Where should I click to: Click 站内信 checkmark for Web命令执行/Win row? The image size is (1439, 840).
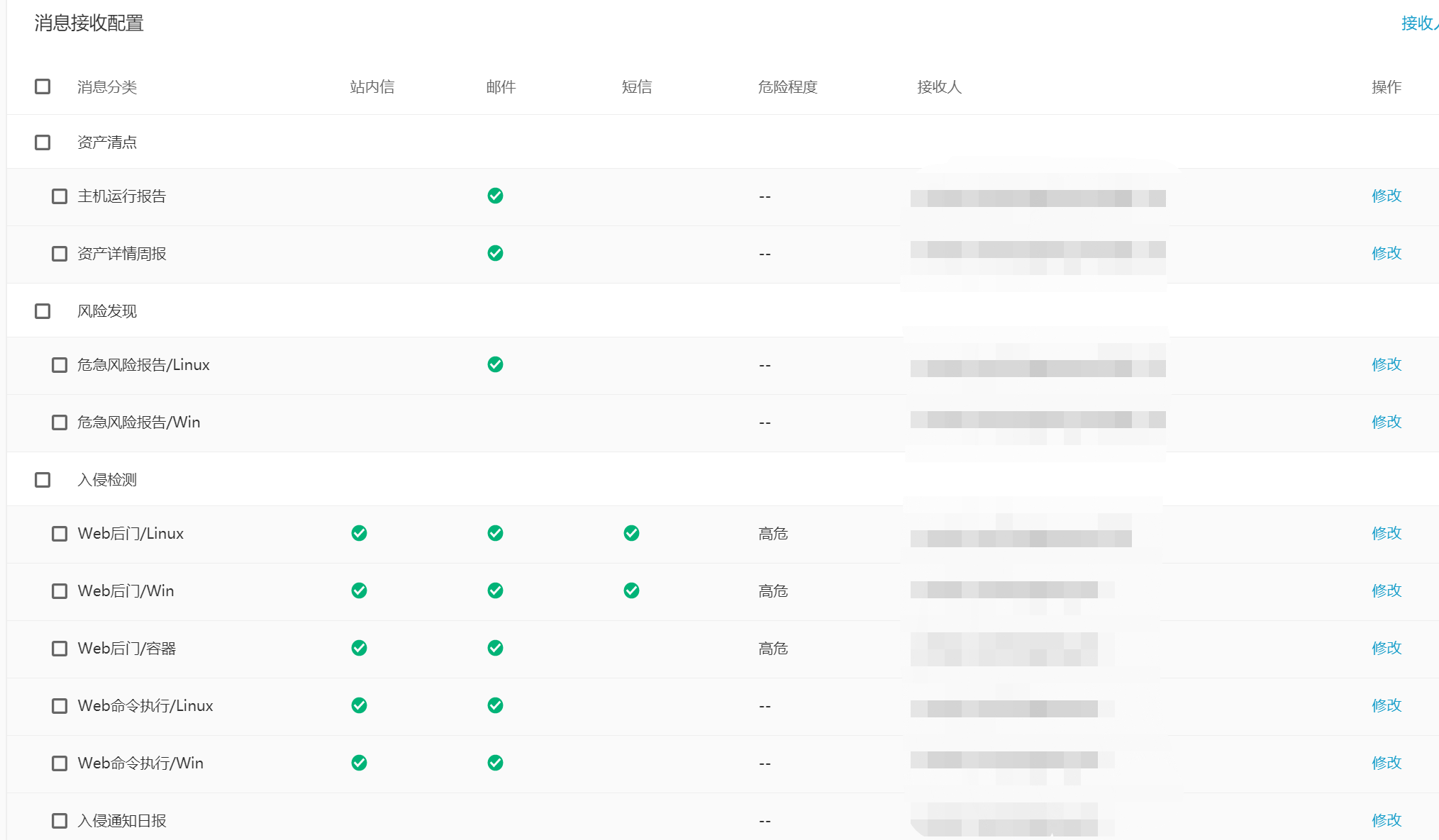(x=359, y=763)
